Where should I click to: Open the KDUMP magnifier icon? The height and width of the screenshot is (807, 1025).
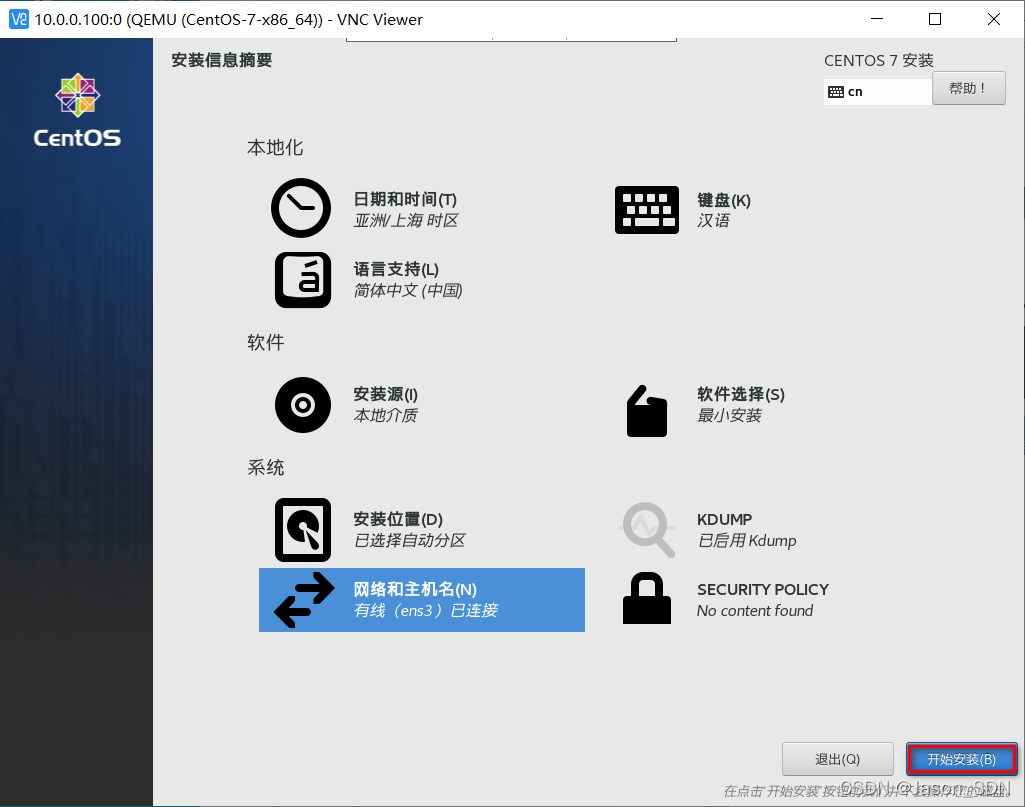coord(647,529)
